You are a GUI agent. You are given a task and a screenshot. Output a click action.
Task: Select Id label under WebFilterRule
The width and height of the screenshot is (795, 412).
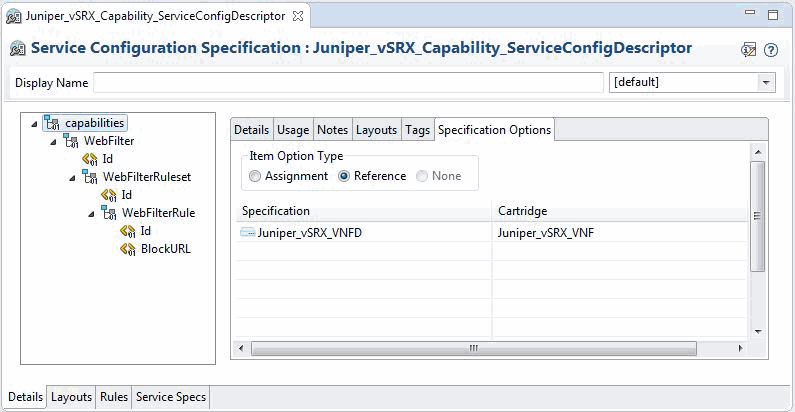146,231
